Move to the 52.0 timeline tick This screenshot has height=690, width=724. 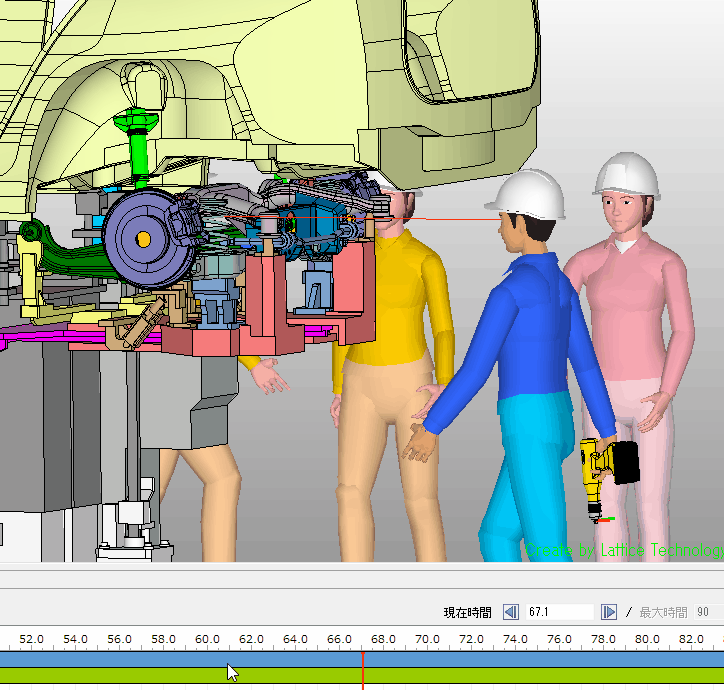pos(31,639)
